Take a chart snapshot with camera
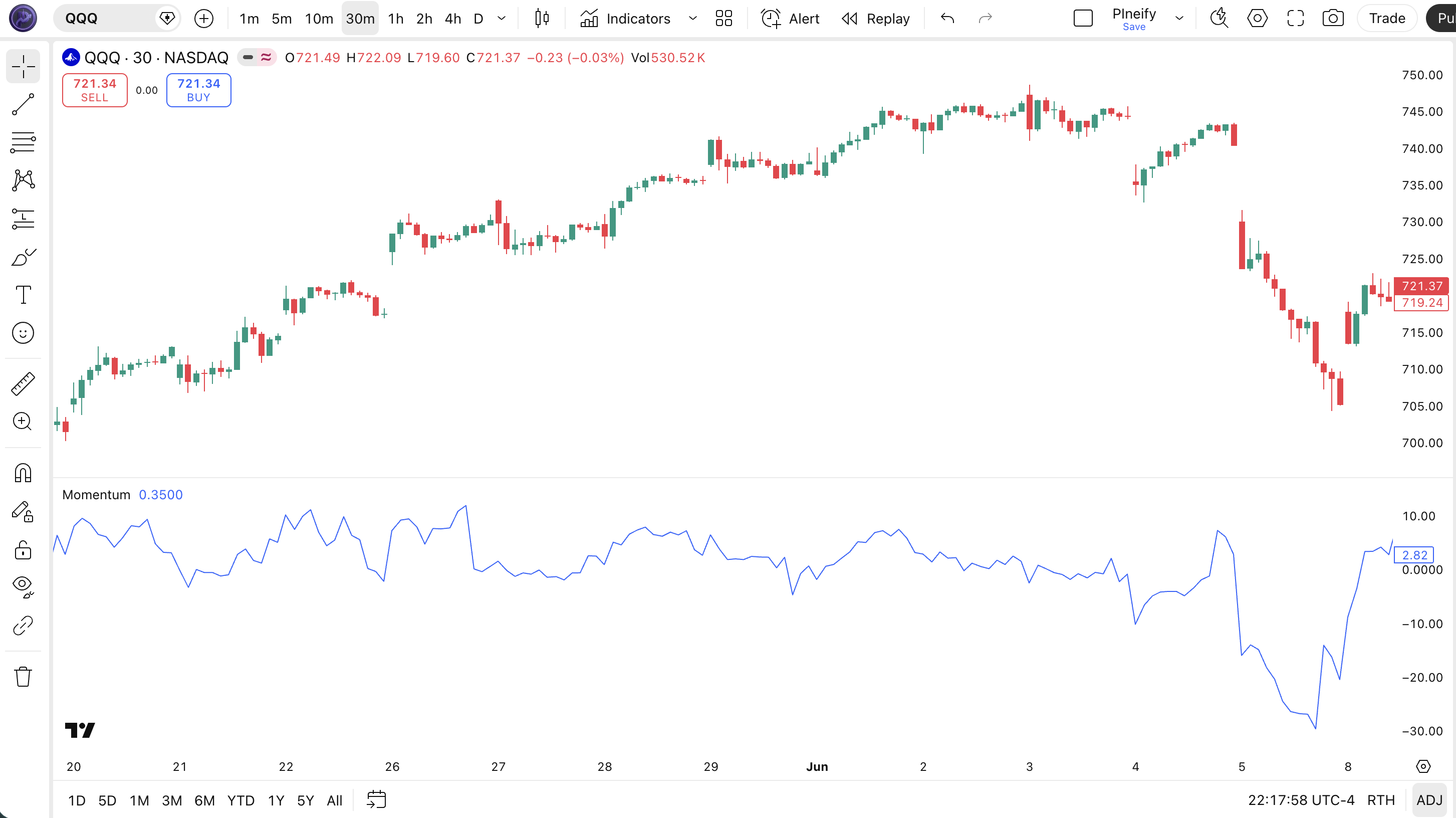 click(1333, 18)
